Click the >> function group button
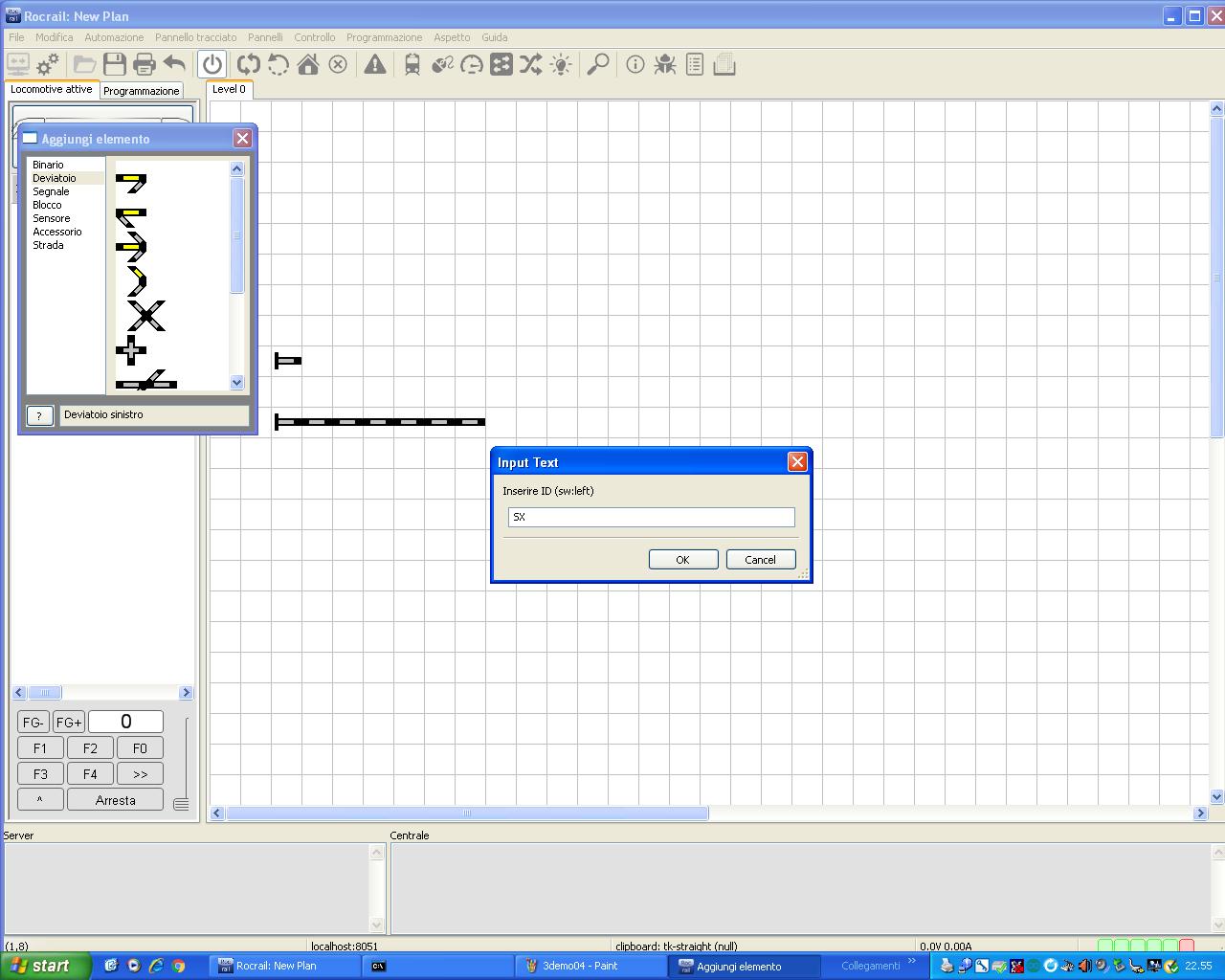This screenshot has width=1225, height=980. 140,774
